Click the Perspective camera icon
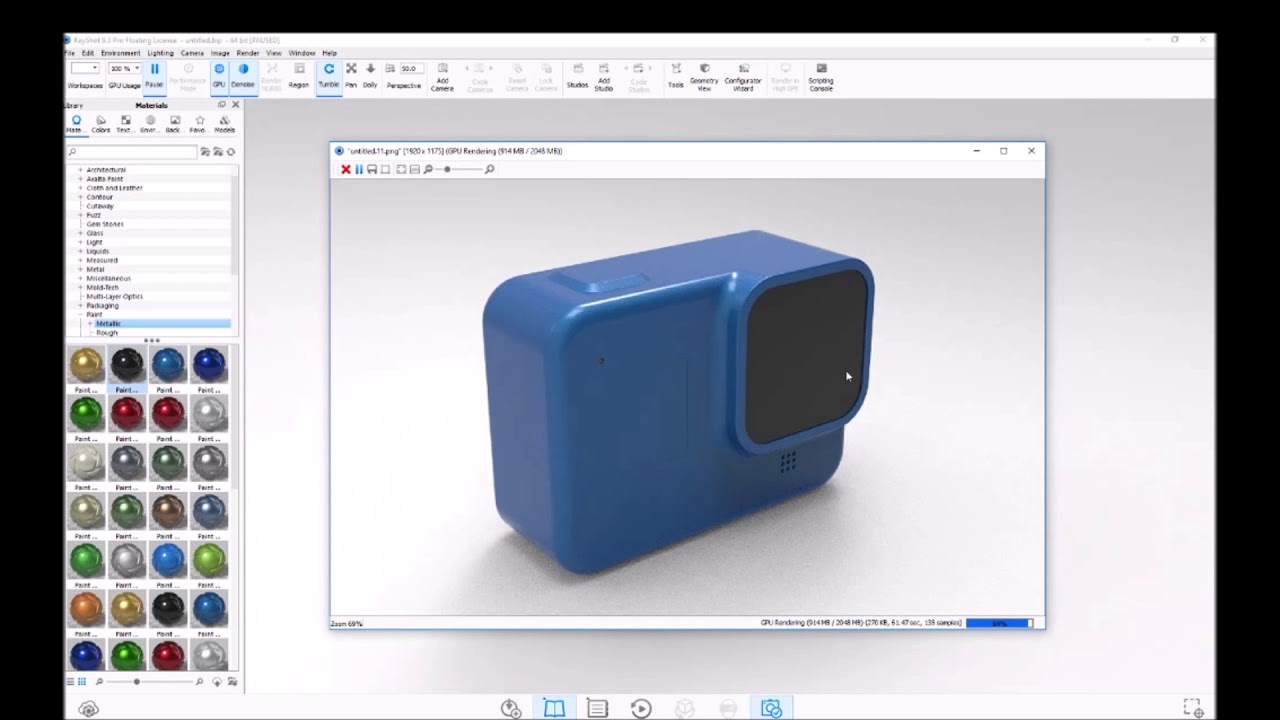Image resolution: width=1280 pixels, height=720 pixels. 390,69
